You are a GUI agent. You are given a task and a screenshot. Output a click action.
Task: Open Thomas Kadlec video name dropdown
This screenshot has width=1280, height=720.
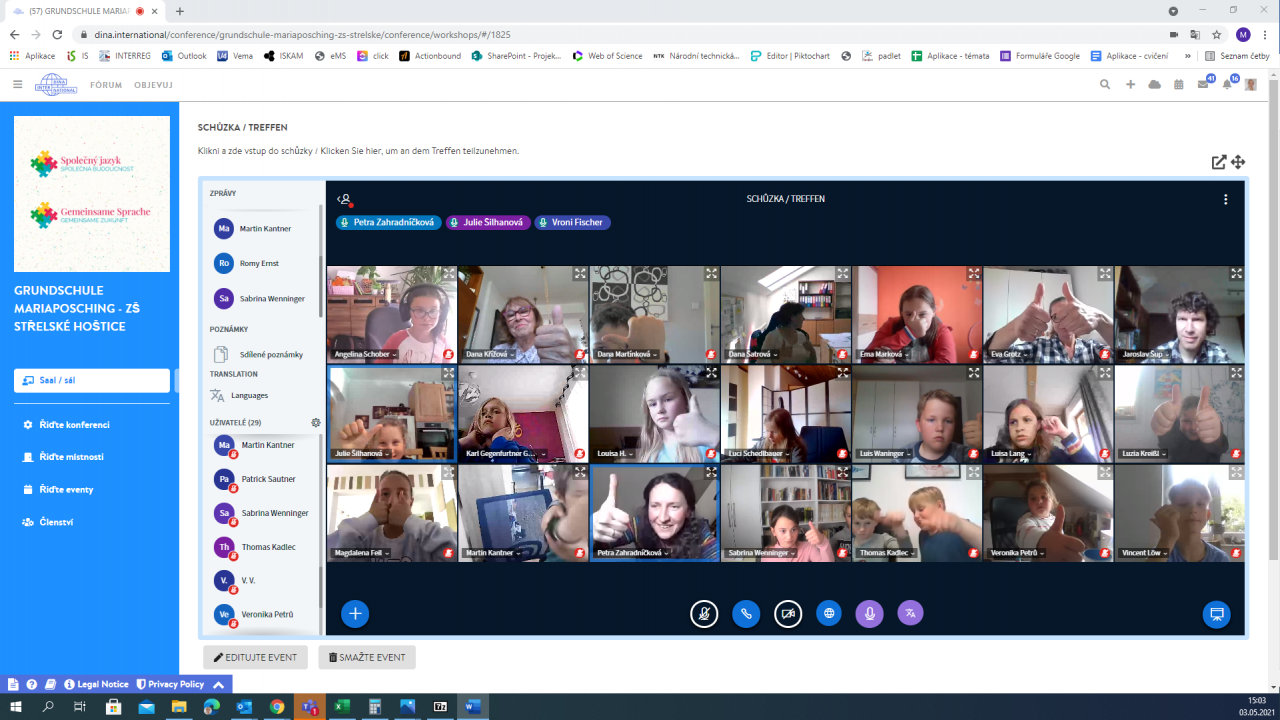pyautogui.click(x=885, y=552)
